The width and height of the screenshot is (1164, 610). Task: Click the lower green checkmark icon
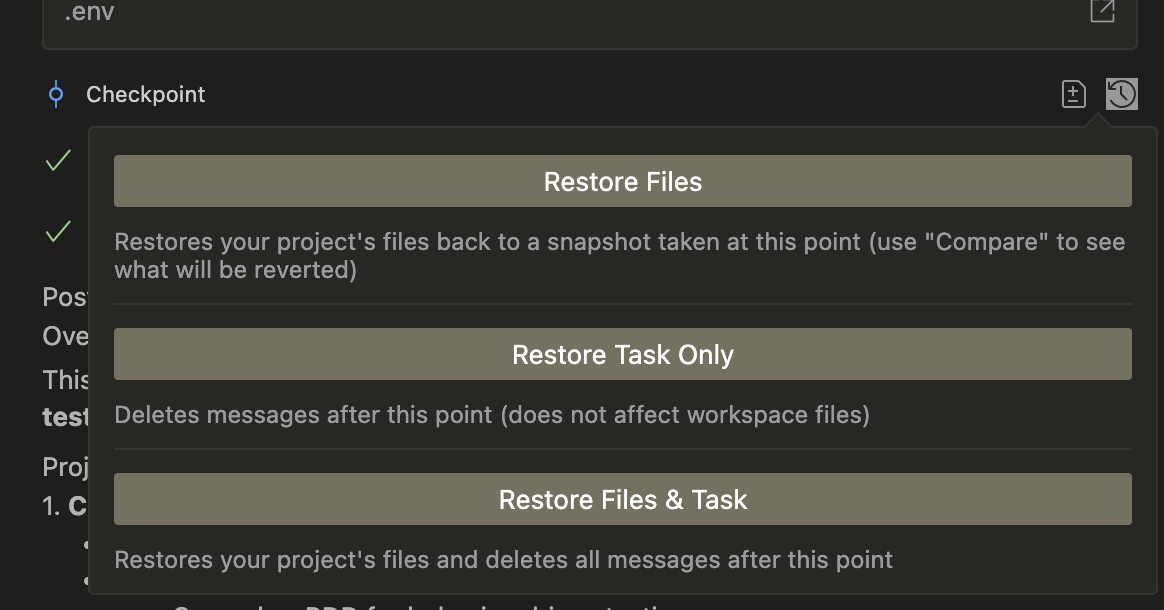[58, 232]
